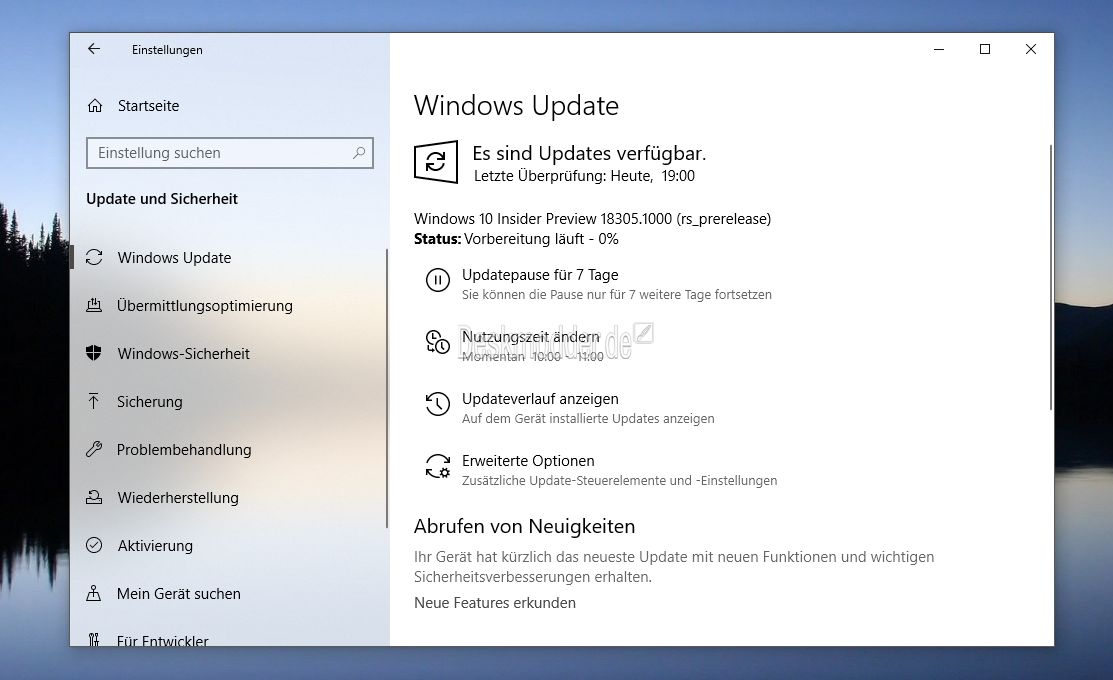Open Erweiterte Optionen
The image size is (1113, 680).
point(528,461)
